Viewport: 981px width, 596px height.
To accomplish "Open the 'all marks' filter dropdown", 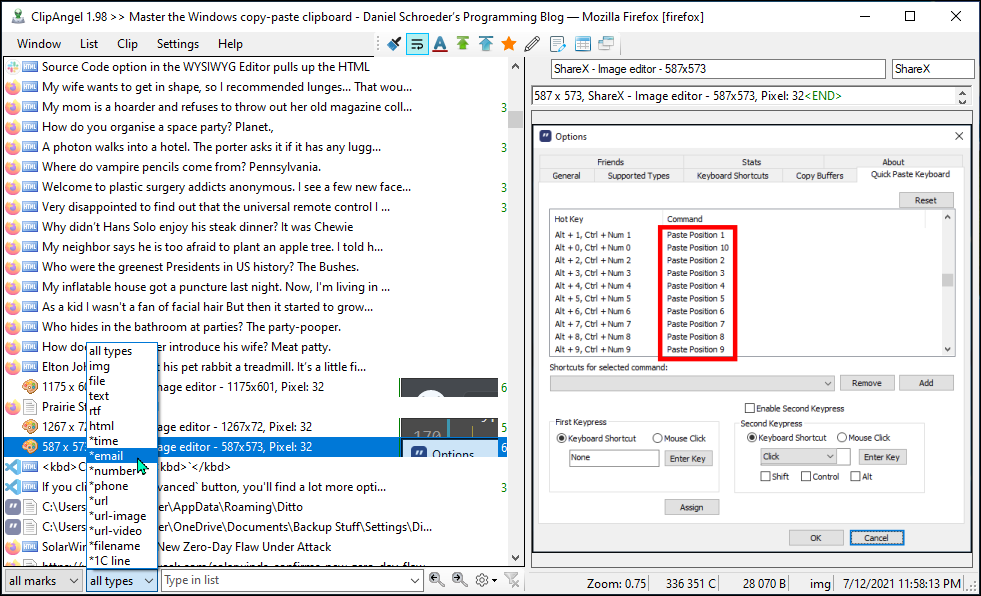I will (x=43, y=581).
